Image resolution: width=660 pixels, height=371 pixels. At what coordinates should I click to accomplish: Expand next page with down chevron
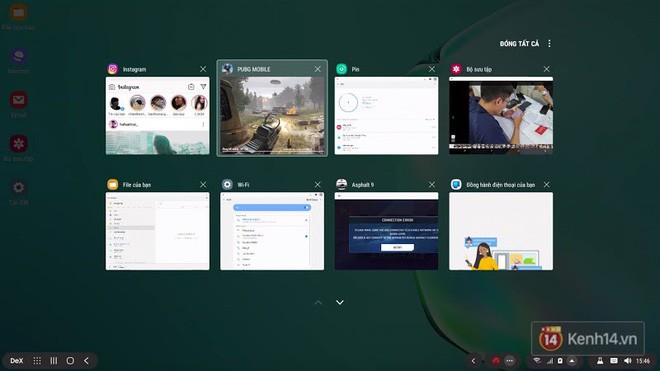click(340, 302)
